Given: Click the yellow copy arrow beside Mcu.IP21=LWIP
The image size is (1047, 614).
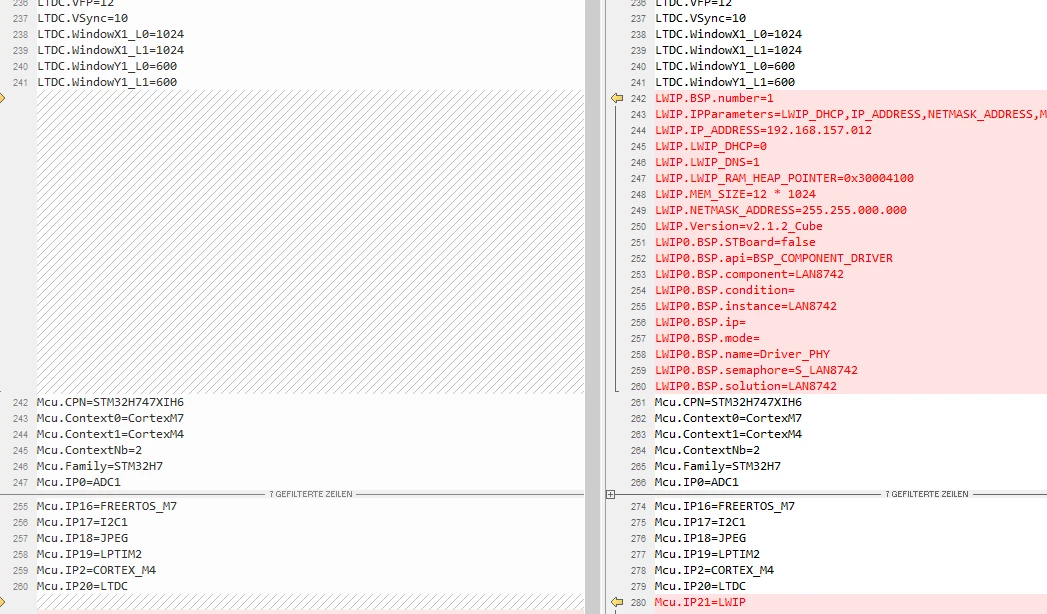Looking at the screenshot, I should pos(617,602).
